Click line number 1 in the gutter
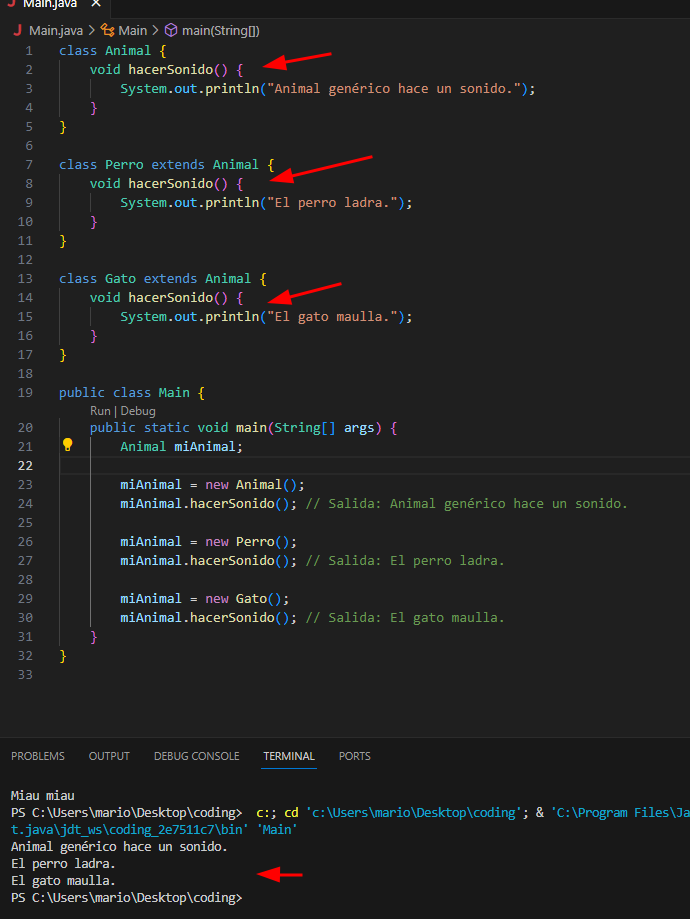This screenshot has height=919, width=690. pos(29,51)
